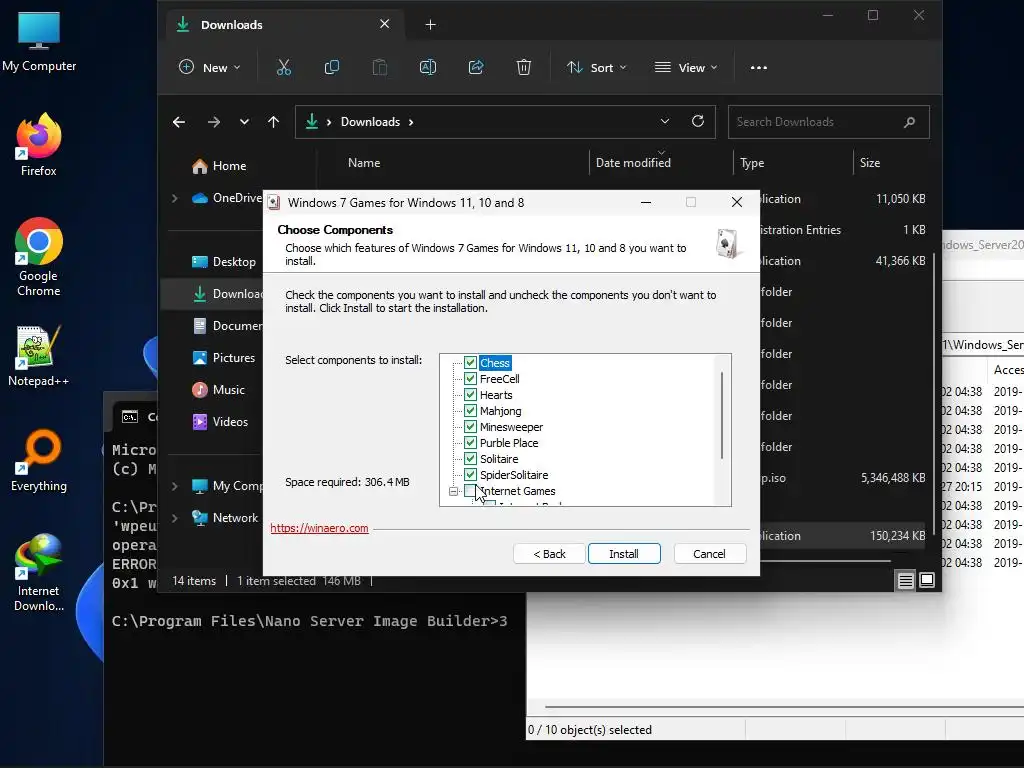Launch Google Chrome from the desktop
Screen dimensions: 1024x768
[39, 257]
